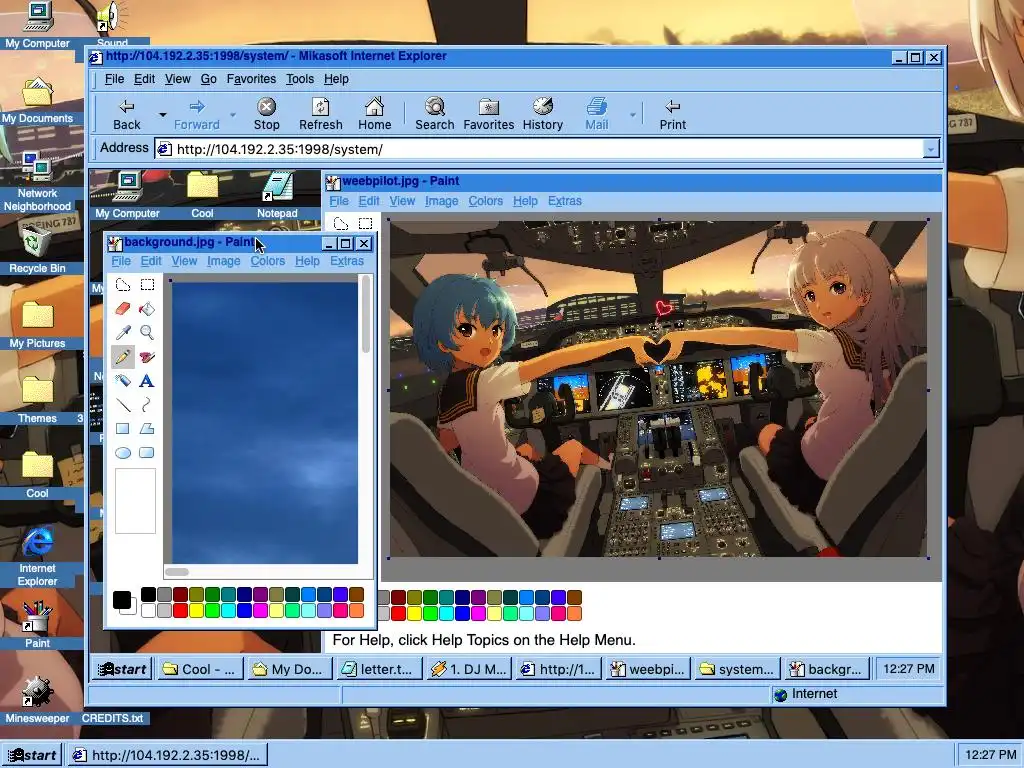Refresh the page in Internet Explorer
This screenshot has width=1024, height=768.
(321, 114)
